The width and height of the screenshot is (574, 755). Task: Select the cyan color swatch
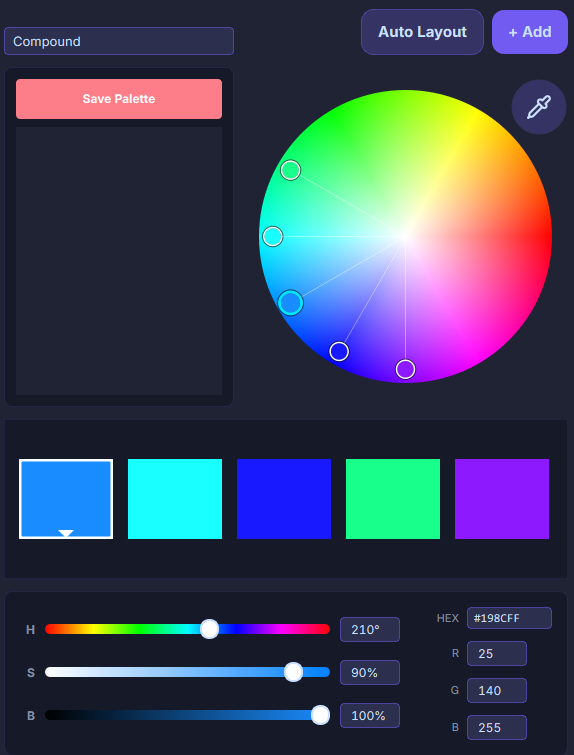coord(175,499)
